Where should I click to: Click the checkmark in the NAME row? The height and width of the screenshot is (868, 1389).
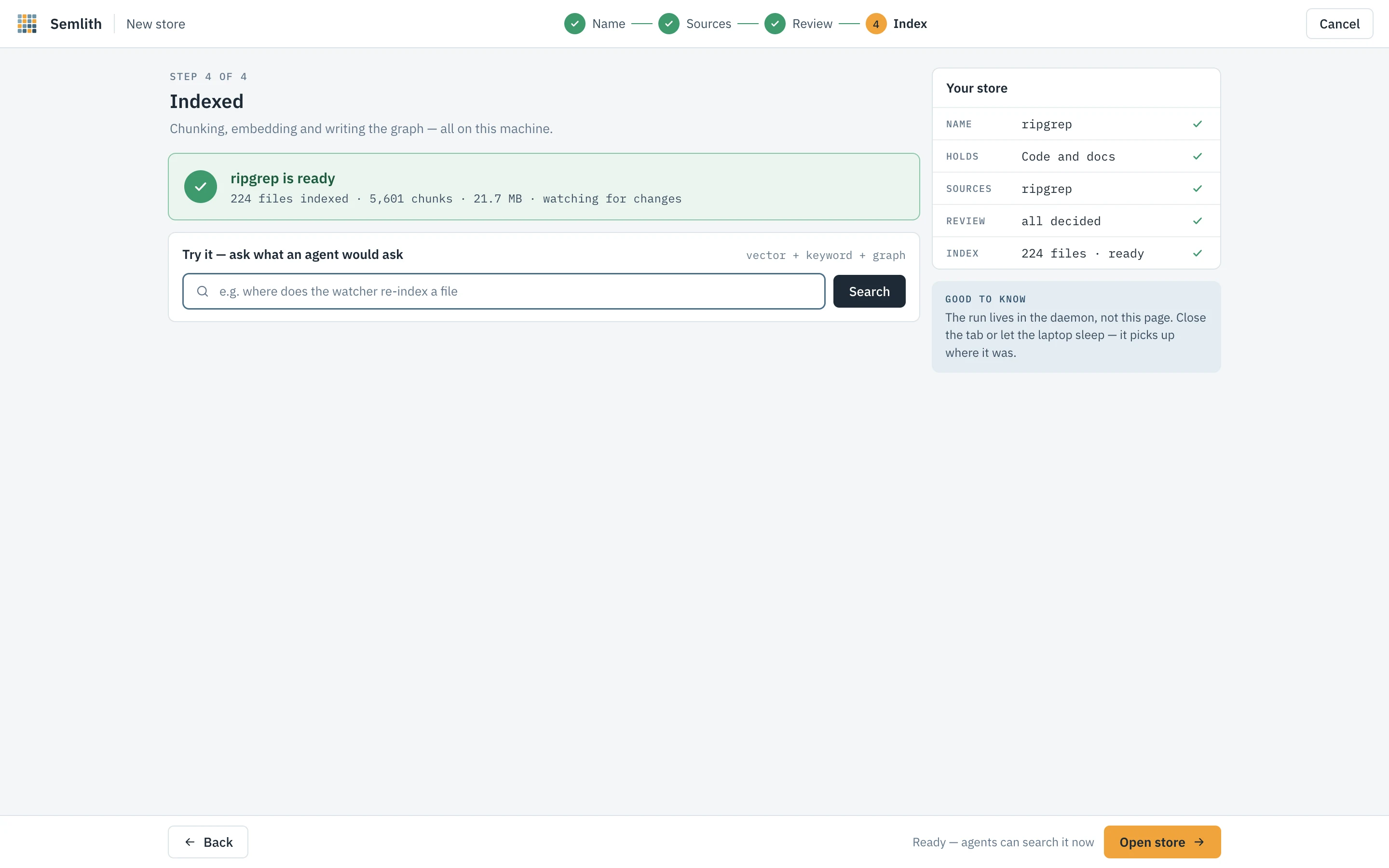[x=1198, y=124]
